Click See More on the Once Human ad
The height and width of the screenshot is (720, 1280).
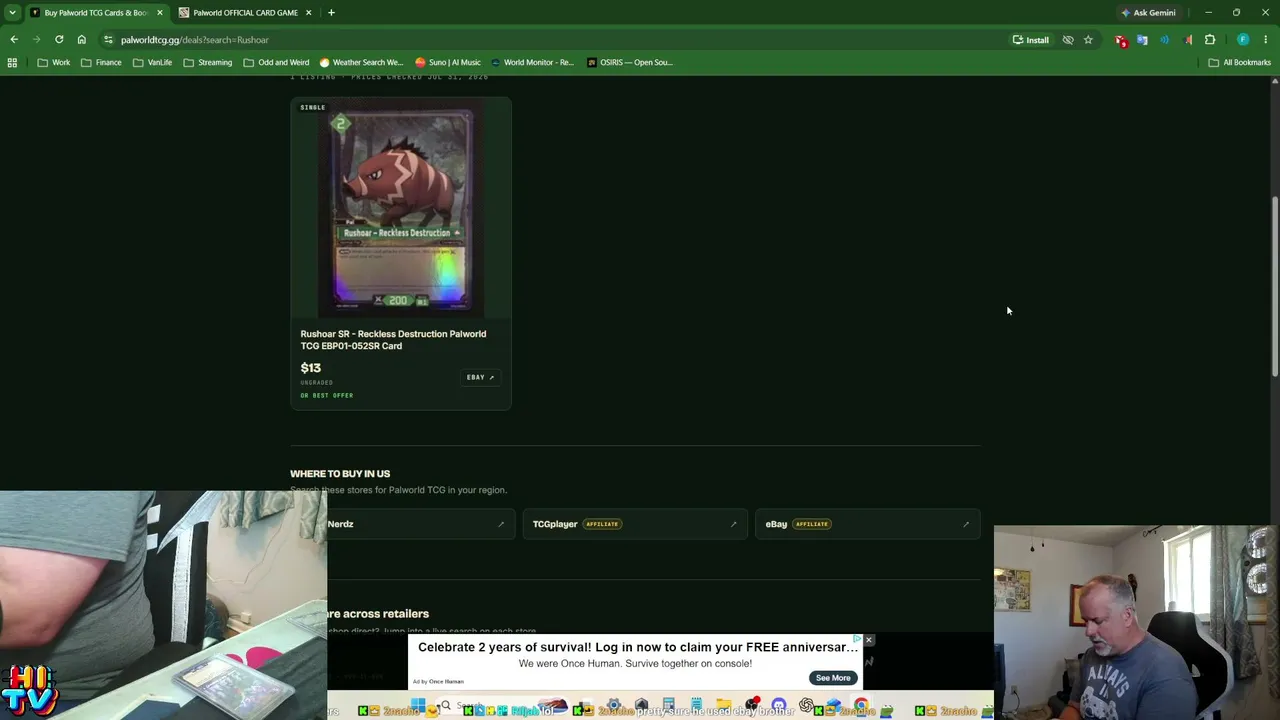click(833, 678)
